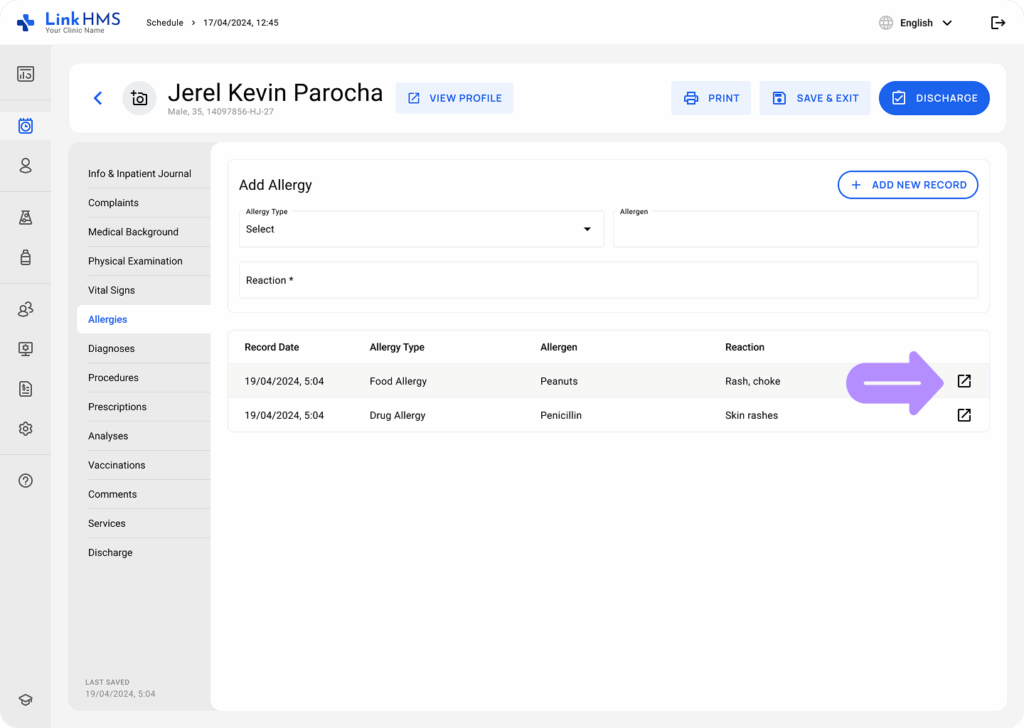Open the help question mark icon
Viewport: 1024px width, 728px height.
pos(25,481)
